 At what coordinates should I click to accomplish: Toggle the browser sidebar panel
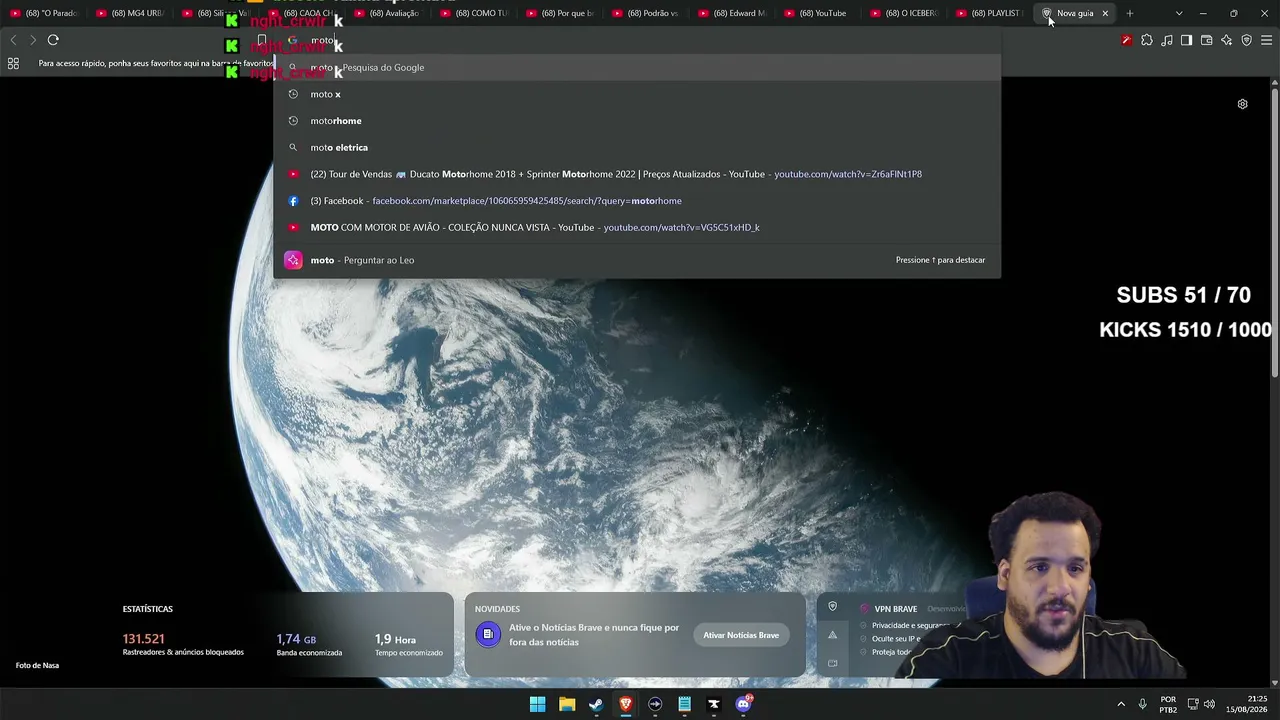pos(1186,40)
